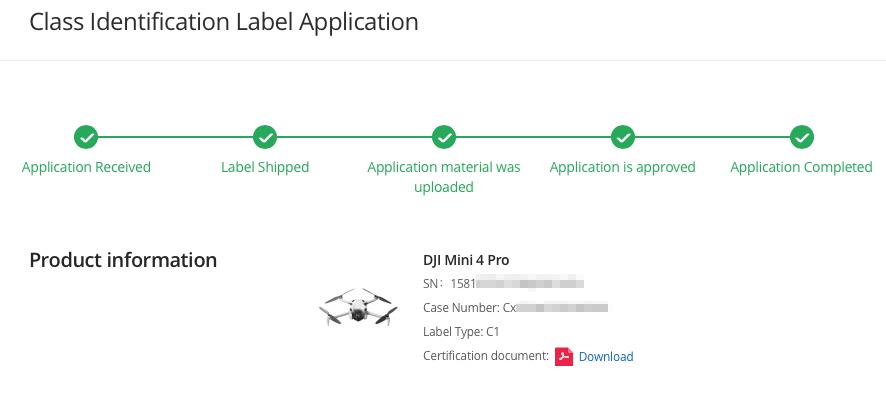Click the Case Number text line
The image size is (886, 393).
click(x=515, y=308)
